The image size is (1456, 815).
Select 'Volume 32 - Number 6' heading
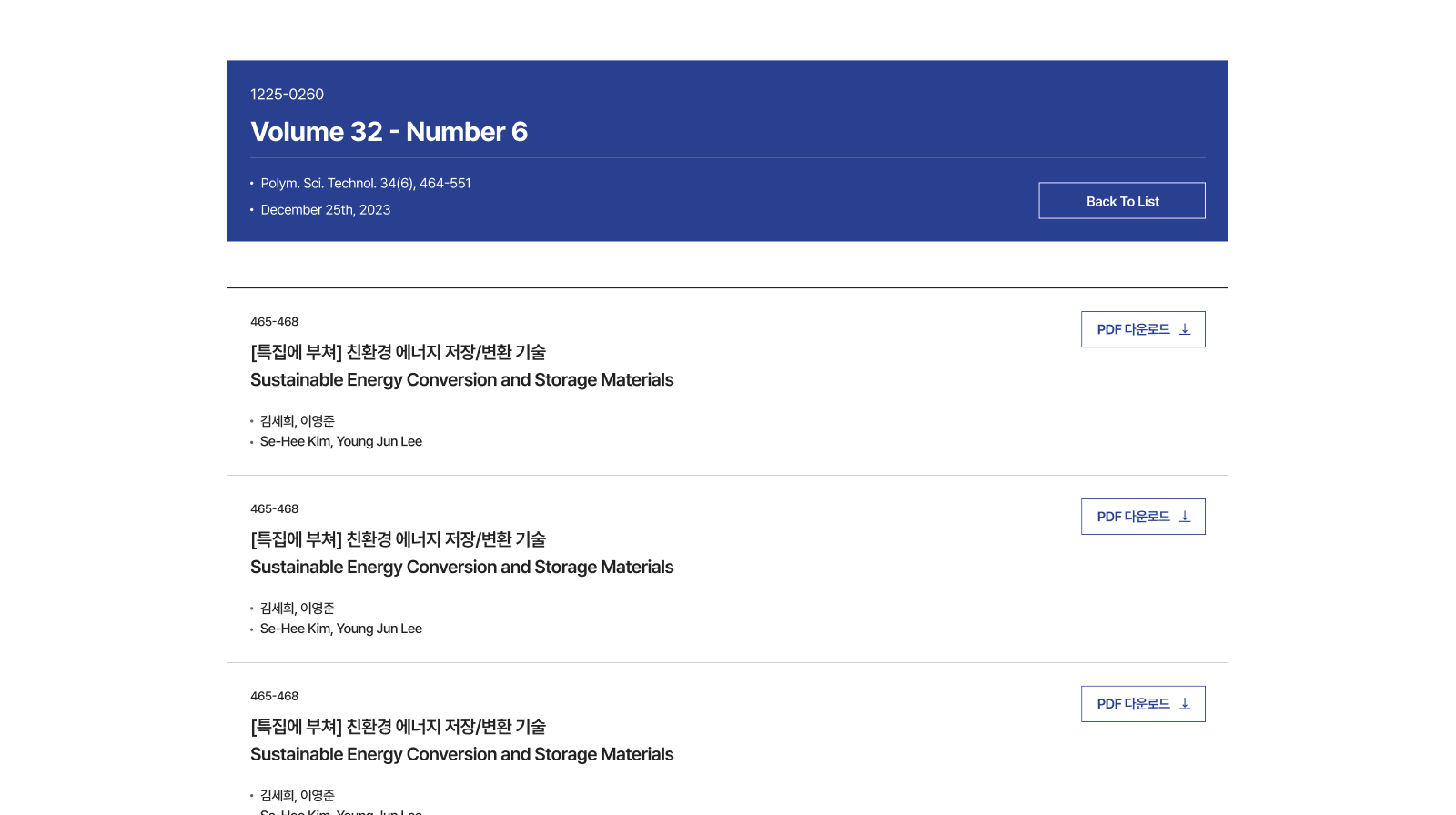tap(389, 132)
